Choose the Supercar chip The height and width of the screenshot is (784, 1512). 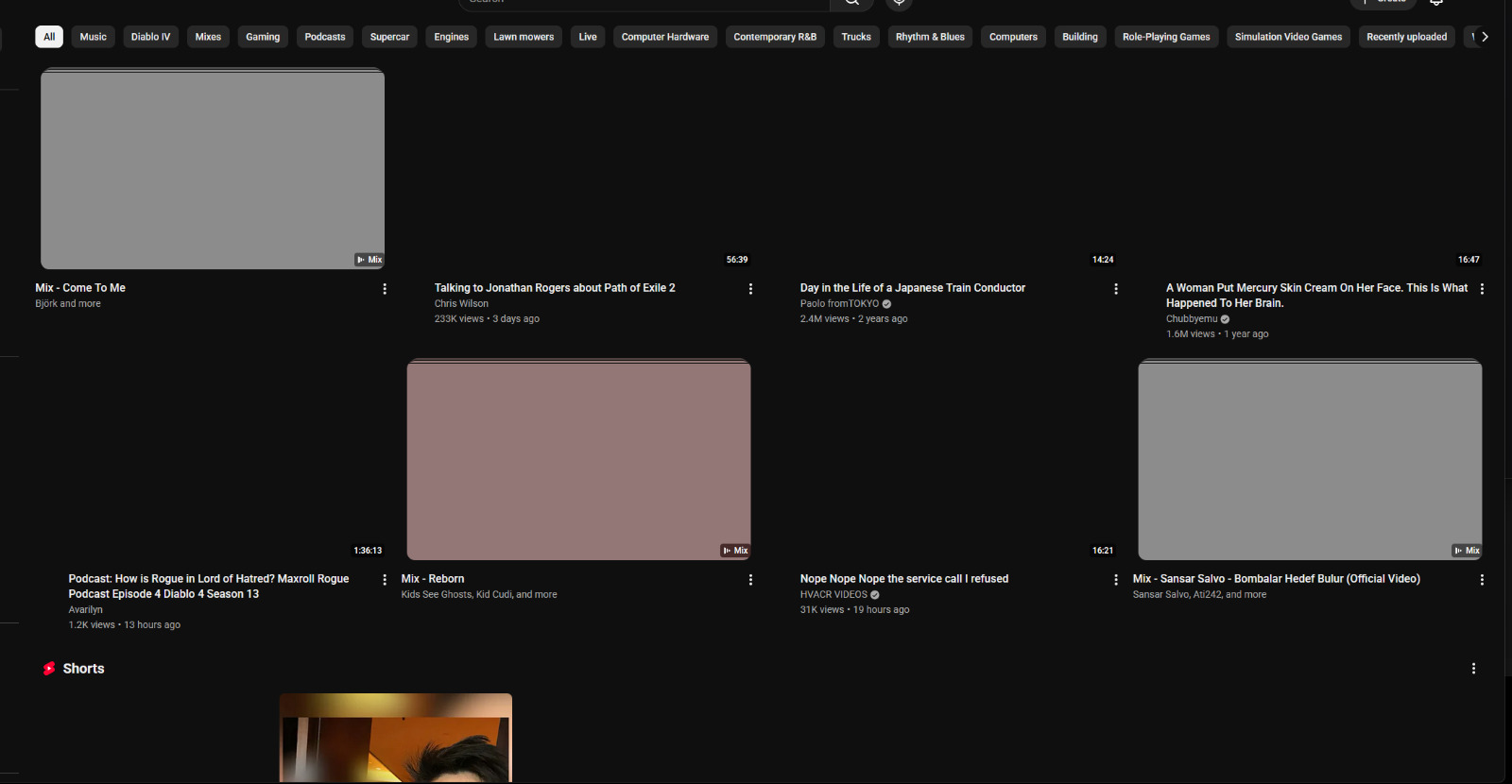click(389, 37)
